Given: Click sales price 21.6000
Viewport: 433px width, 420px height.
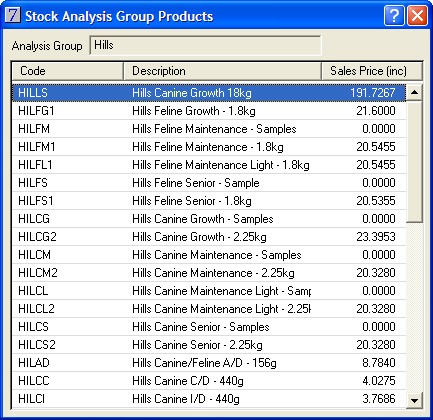Looking at the screenshot, I should [x=376, y=111].
